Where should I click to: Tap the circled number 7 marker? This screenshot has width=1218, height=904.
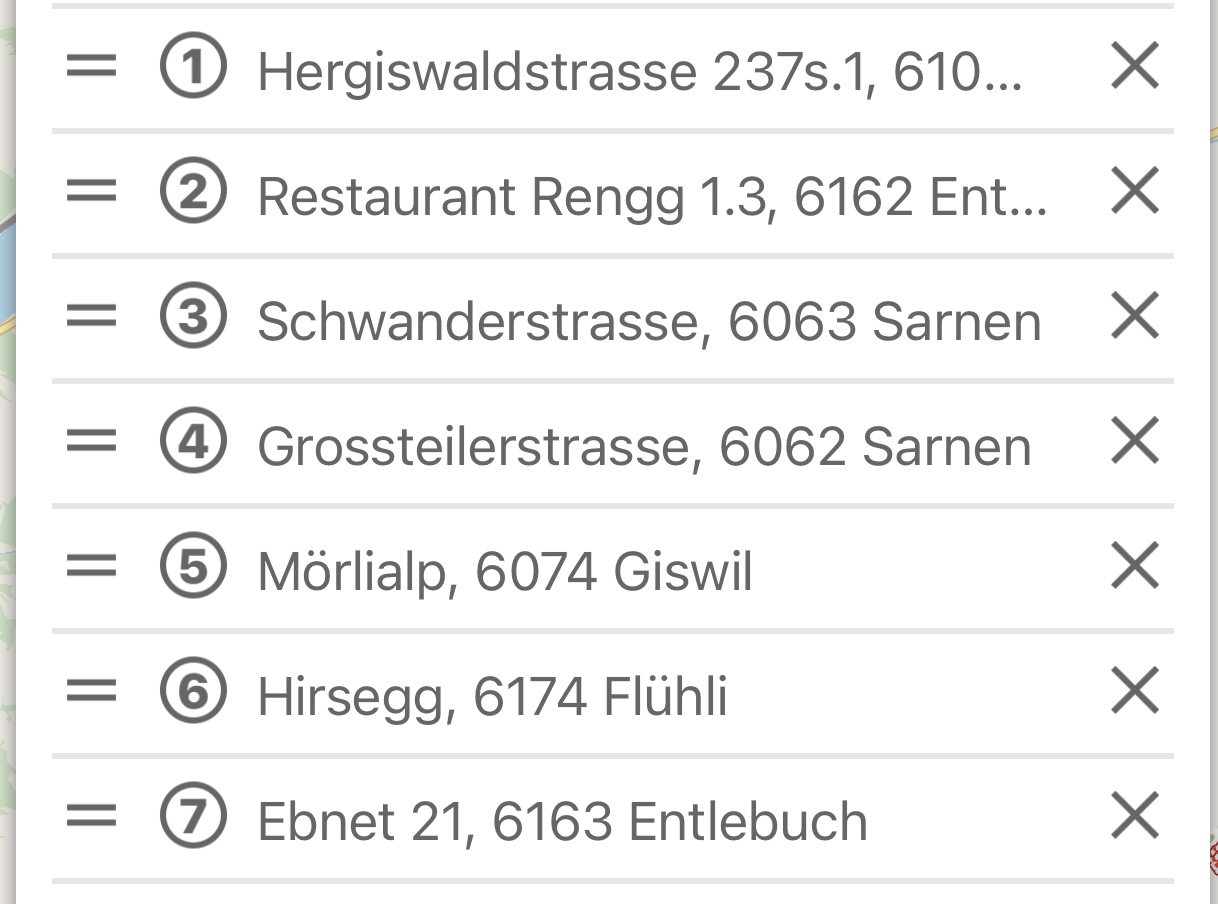pyautogui.click(x=193, y=816)
